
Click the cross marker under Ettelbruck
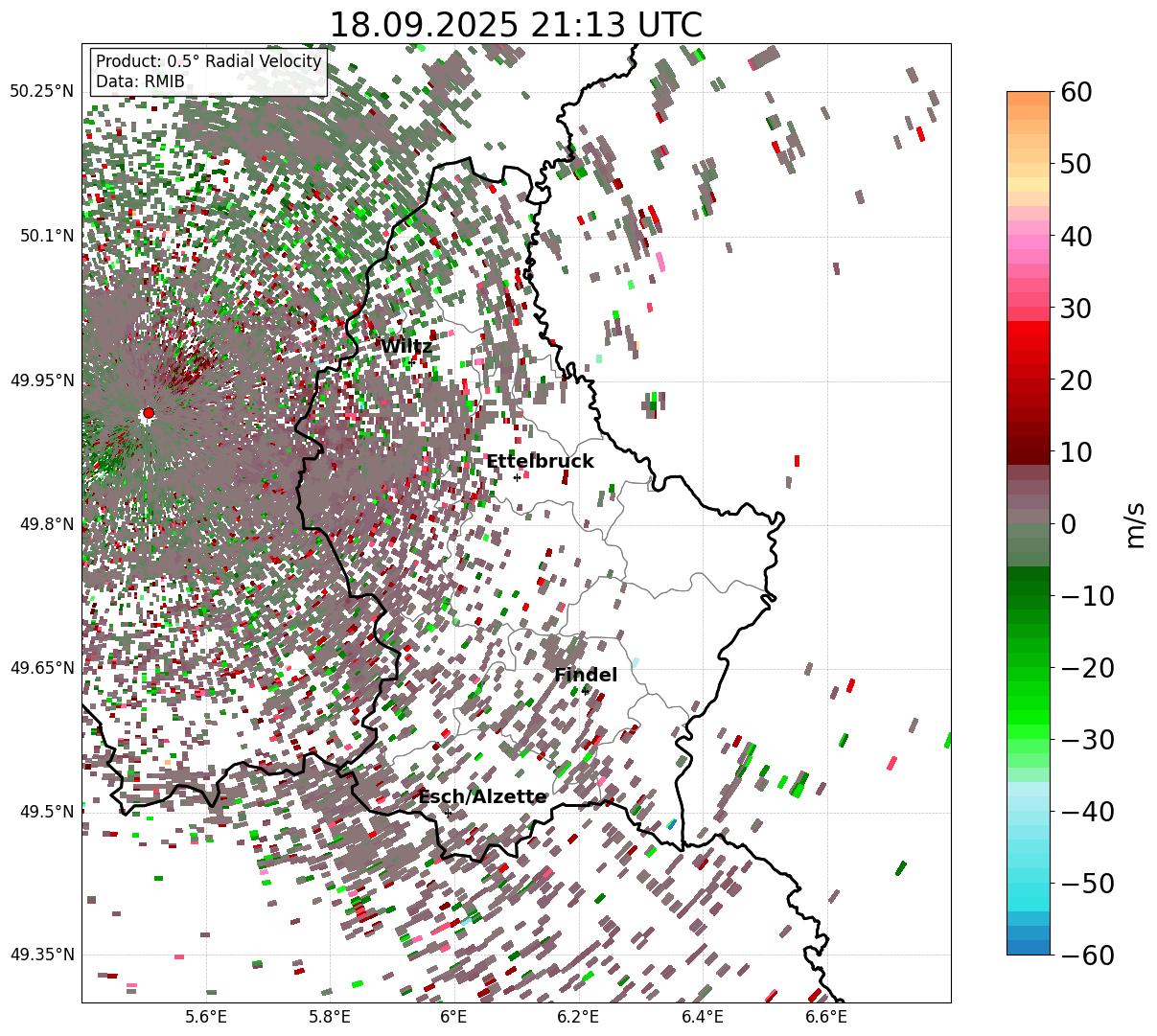[517, 477]
